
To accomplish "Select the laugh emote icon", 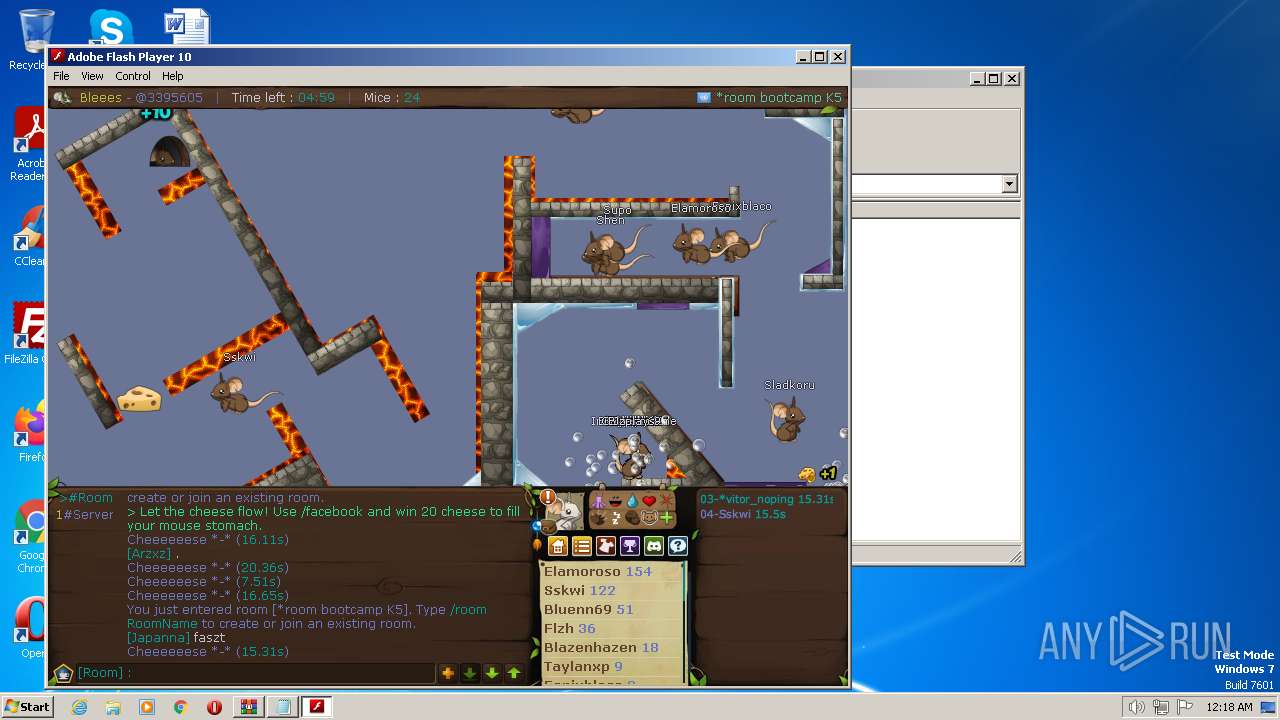I will click(x=616, y=502).
